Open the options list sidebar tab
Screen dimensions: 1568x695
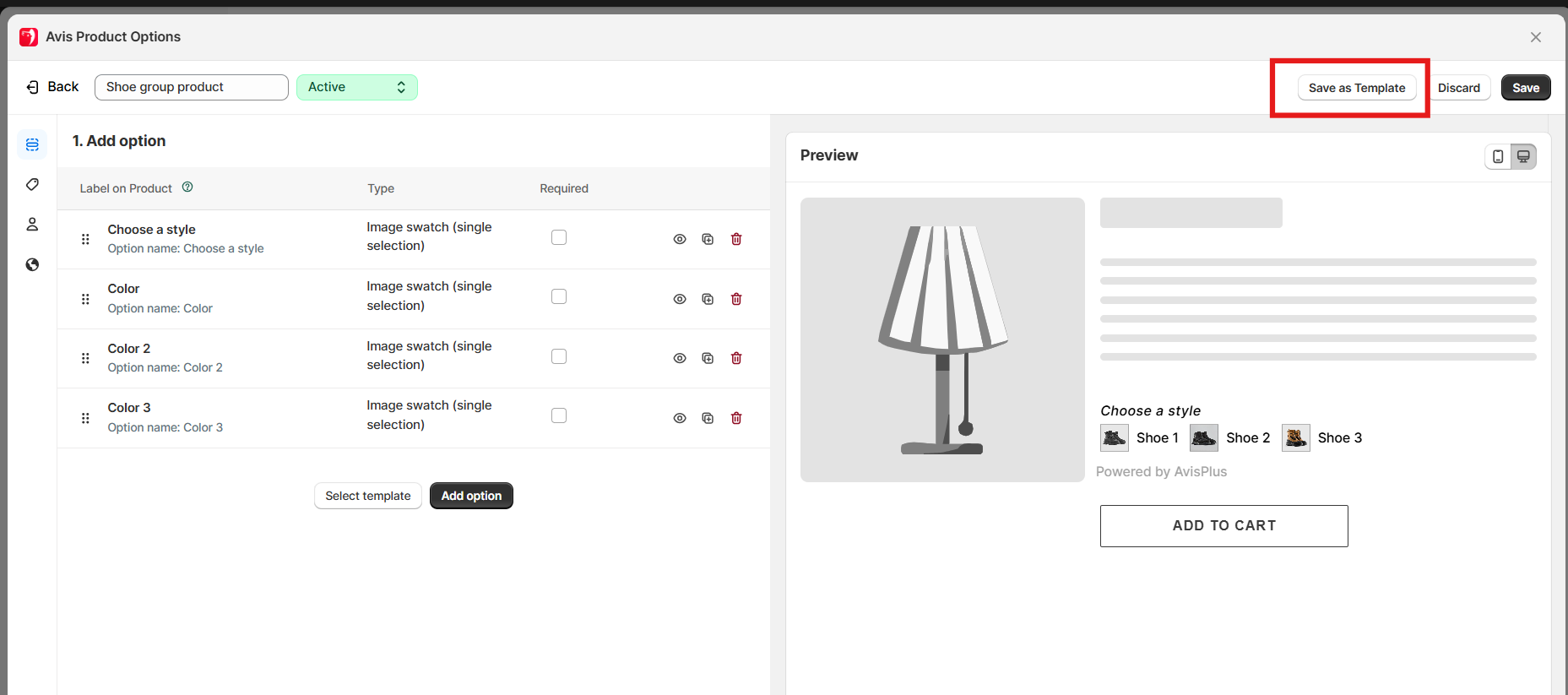[x=32, y=144]
